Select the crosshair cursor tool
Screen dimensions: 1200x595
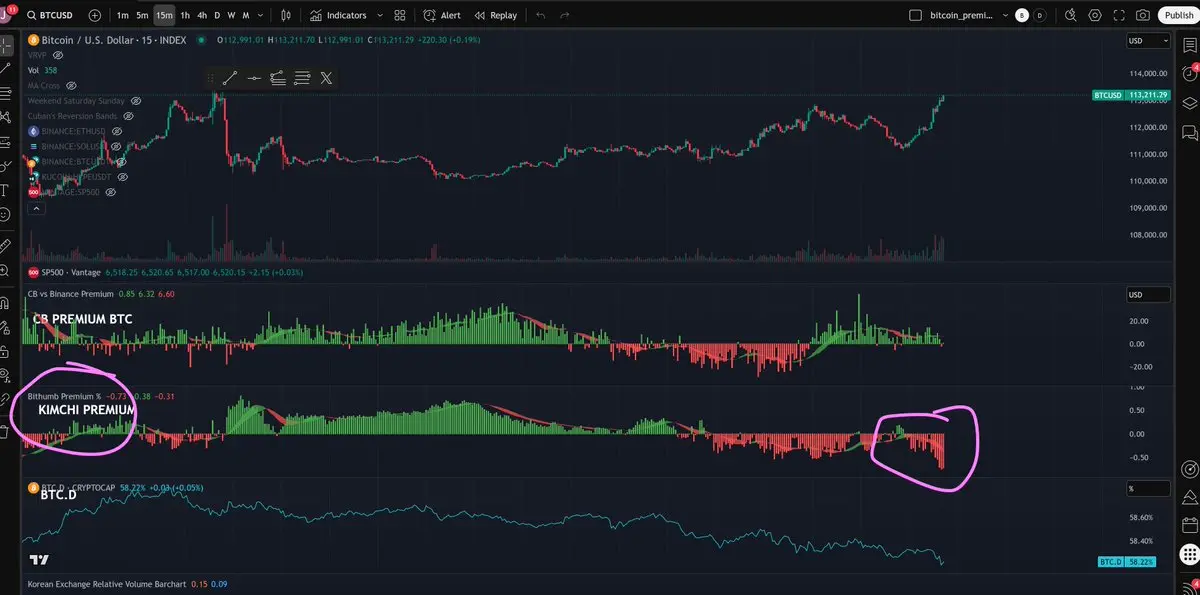pyautogui.click(x=7, y=45)
